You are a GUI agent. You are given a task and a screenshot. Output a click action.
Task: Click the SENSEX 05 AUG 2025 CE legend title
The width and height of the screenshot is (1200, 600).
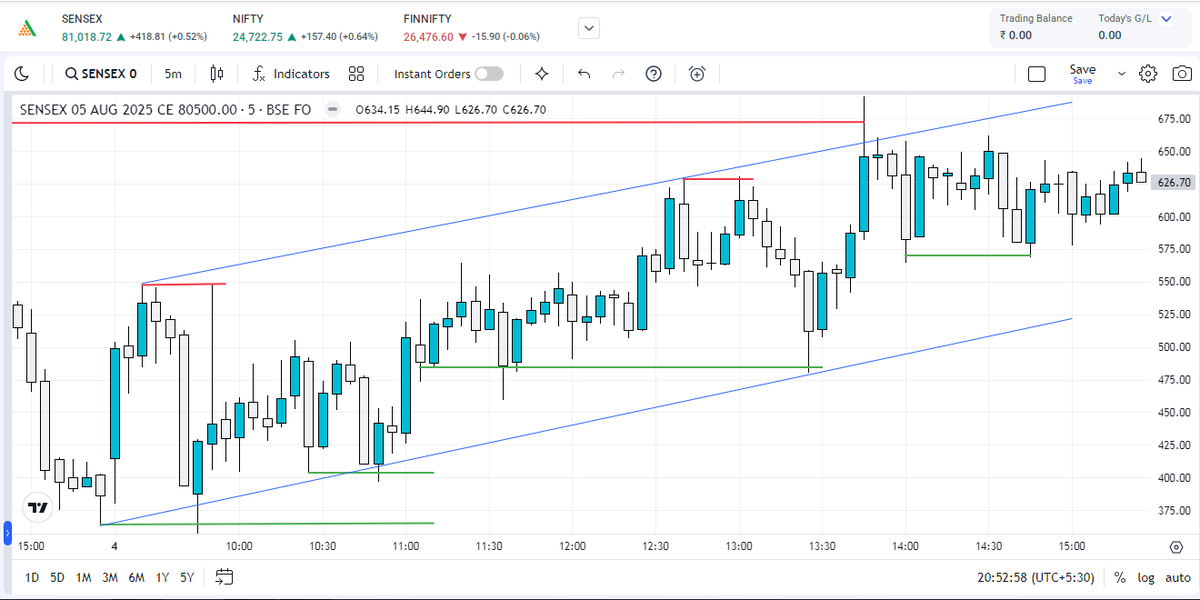pos(166,110)
